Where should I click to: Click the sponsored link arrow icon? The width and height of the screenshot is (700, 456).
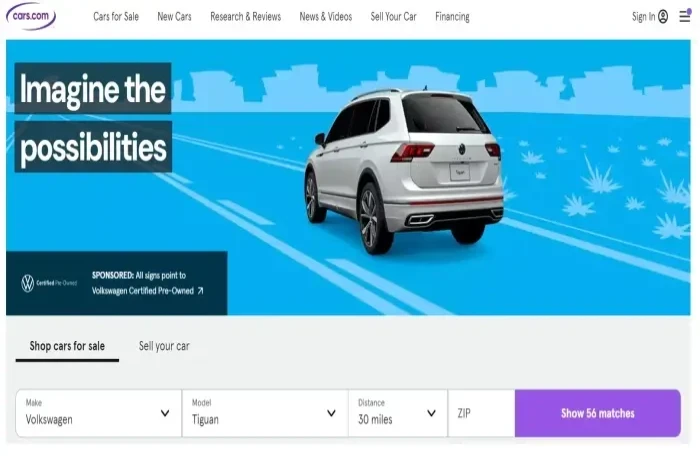point(200,291)
